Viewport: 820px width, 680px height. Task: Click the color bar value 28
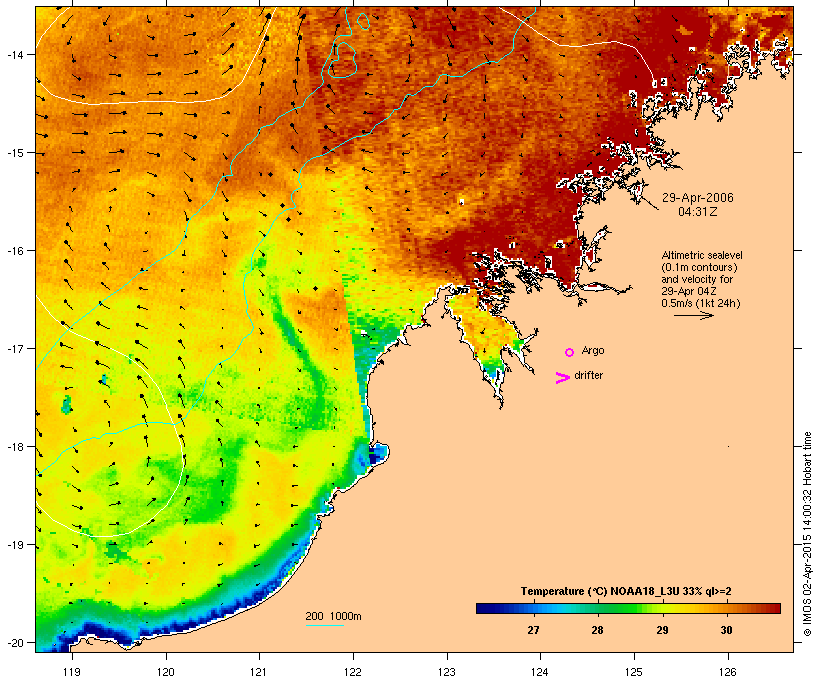(x=597, y=630)
